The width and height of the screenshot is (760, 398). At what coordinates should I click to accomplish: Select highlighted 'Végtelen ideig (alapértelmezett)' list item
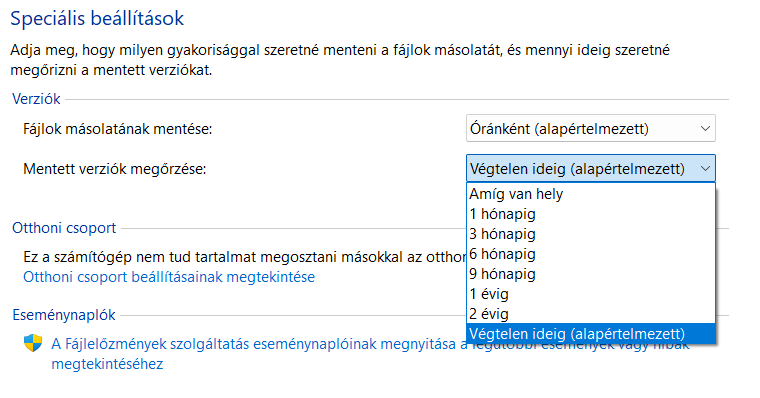click(x=590, y=334)
